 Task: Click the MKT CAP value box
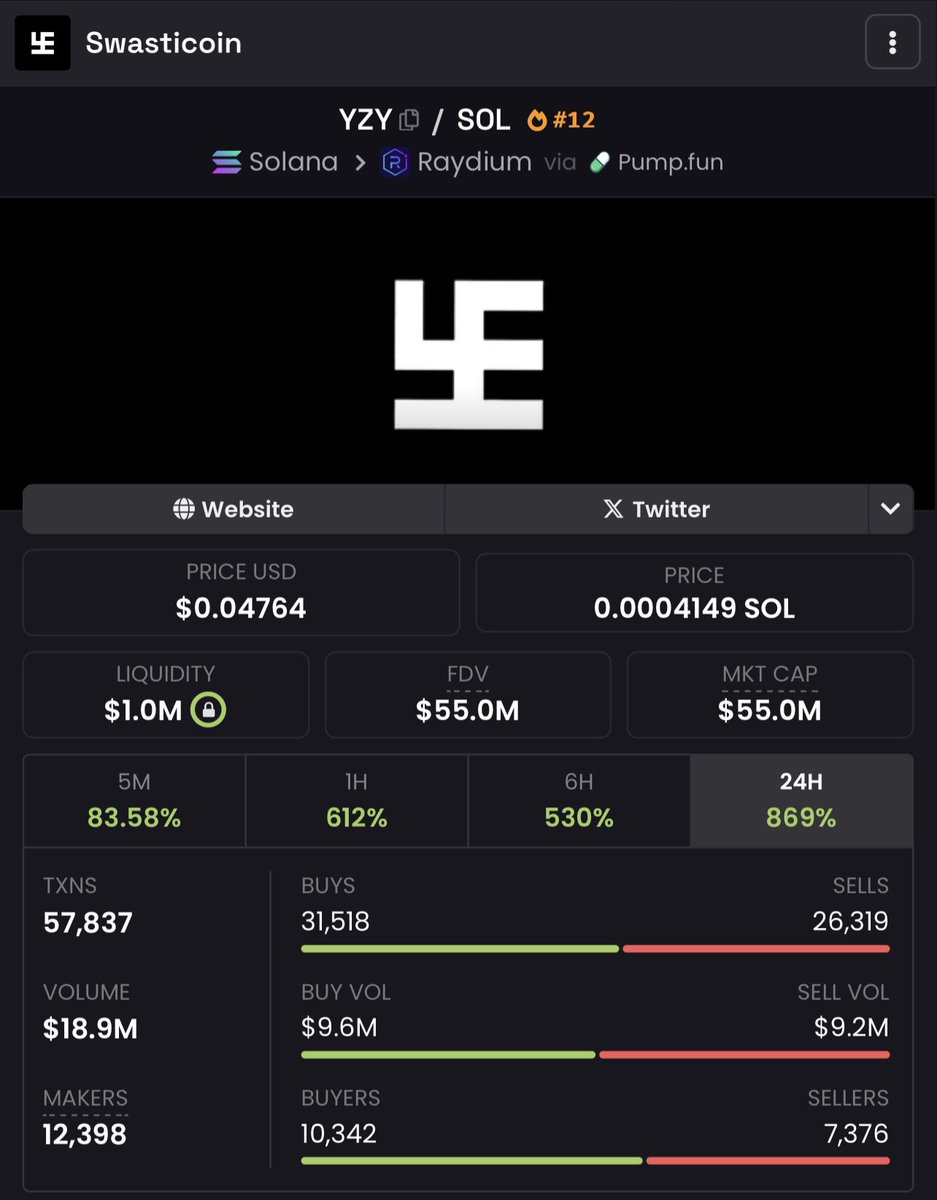(x=770, y=695)
